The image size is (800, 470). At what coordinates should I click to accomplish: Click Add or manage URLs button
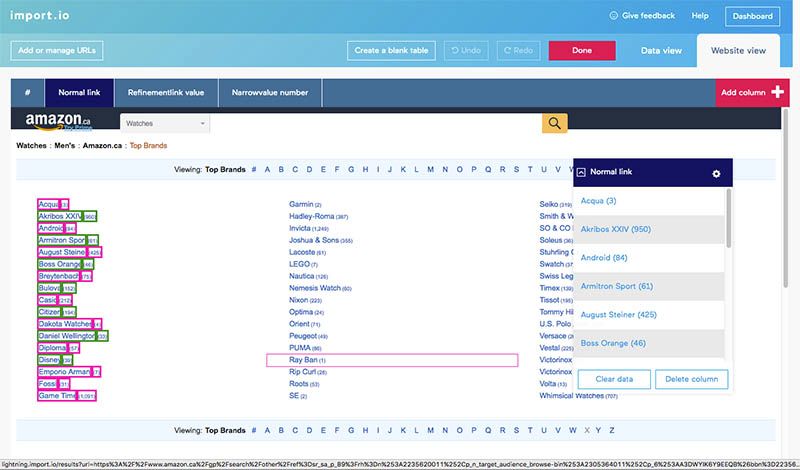57,51
